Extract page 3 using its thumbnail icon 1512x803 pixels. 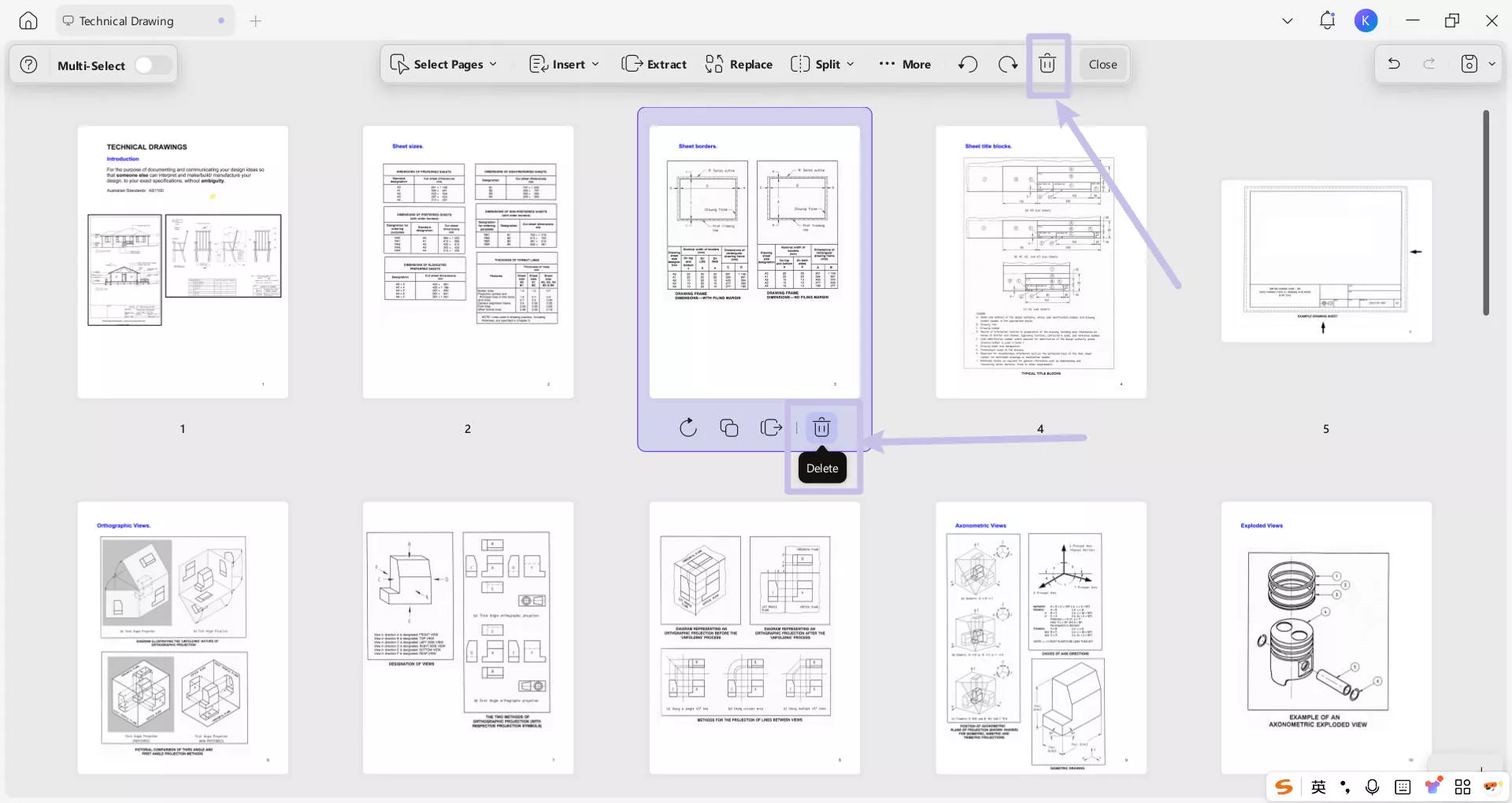pyautogui.click(x=771, y=427)
